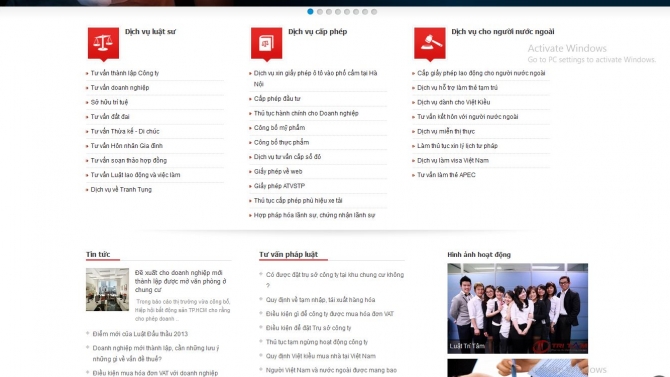Select the fourth carousel dot
Screen dimensions: 670x377
(338, 12)
